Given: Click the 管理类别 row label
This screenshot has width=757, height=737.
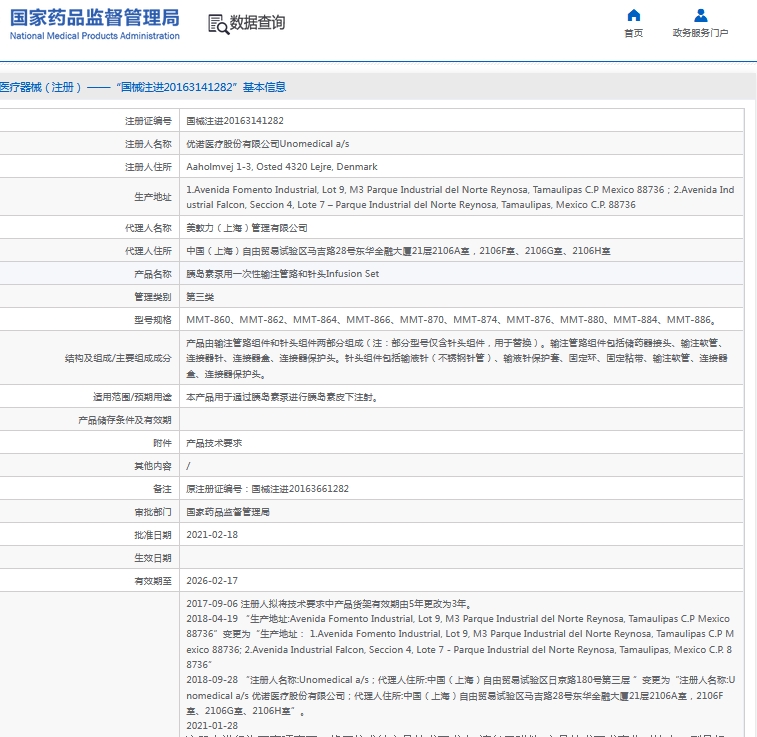Looking at the screenshot, I should 153,297.
